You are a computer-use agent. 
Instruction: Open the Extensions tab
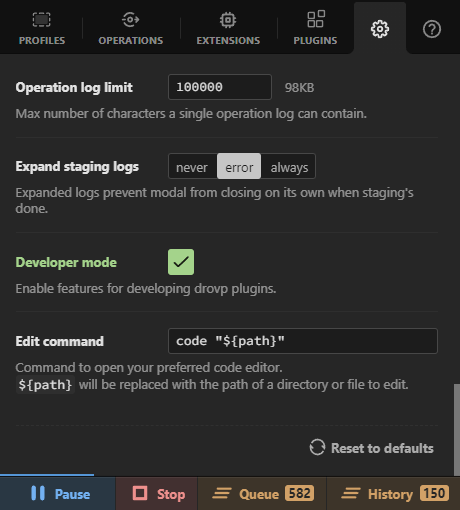click(x=228, y=28)
